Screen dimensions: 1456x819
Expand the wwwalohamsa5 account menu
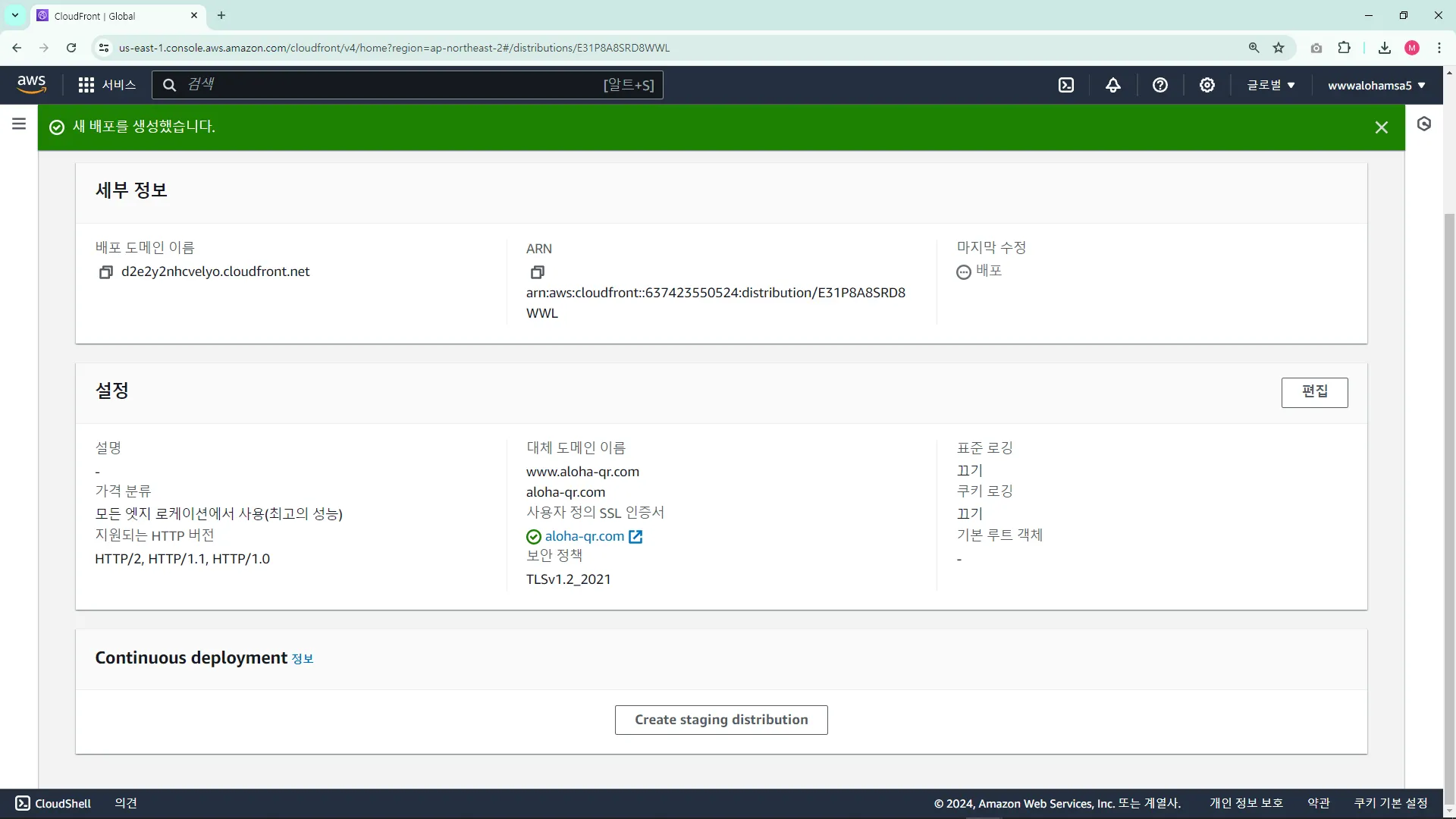click(x=1376, y=86)
